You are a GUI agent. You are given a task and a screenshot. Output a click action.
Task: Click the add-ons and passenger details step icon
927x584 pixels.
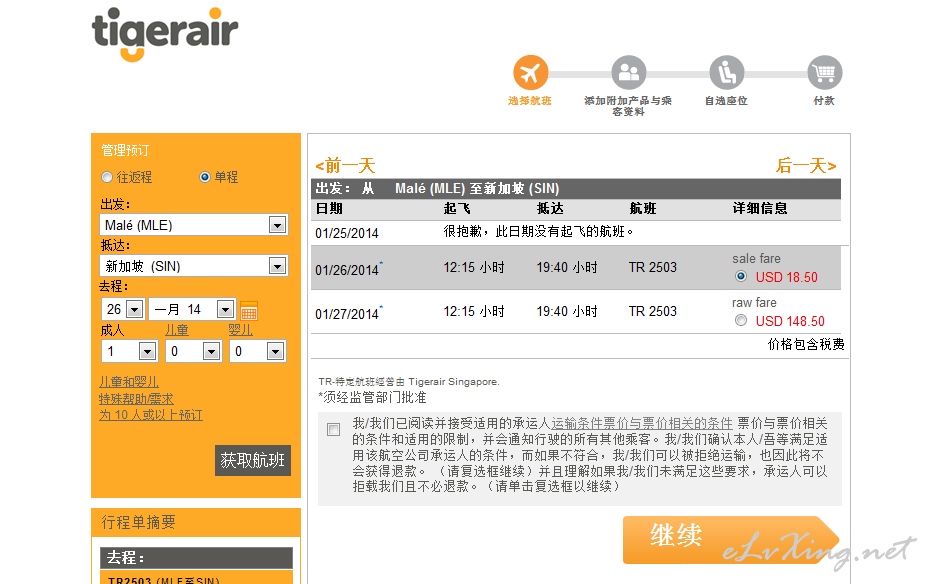[x=628, y=73]
